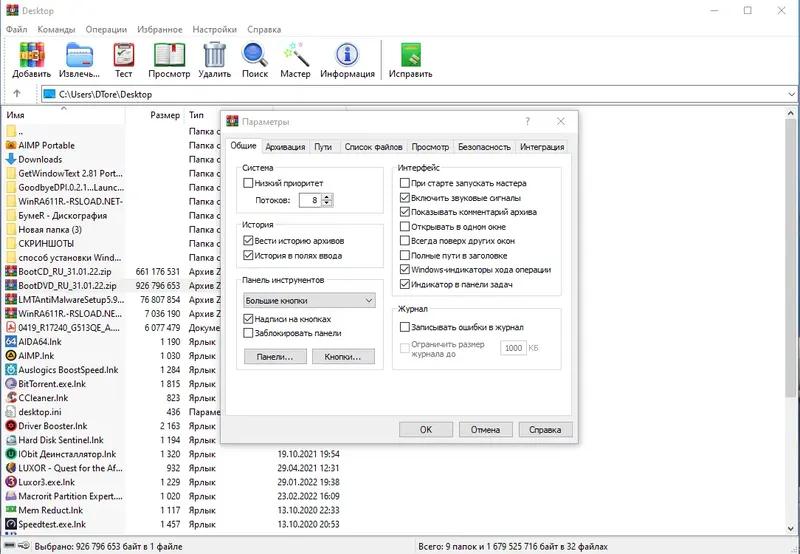Open the Большие кнопки dropdown
Viewport: 800px width, 554px height.
coord(309,300)
